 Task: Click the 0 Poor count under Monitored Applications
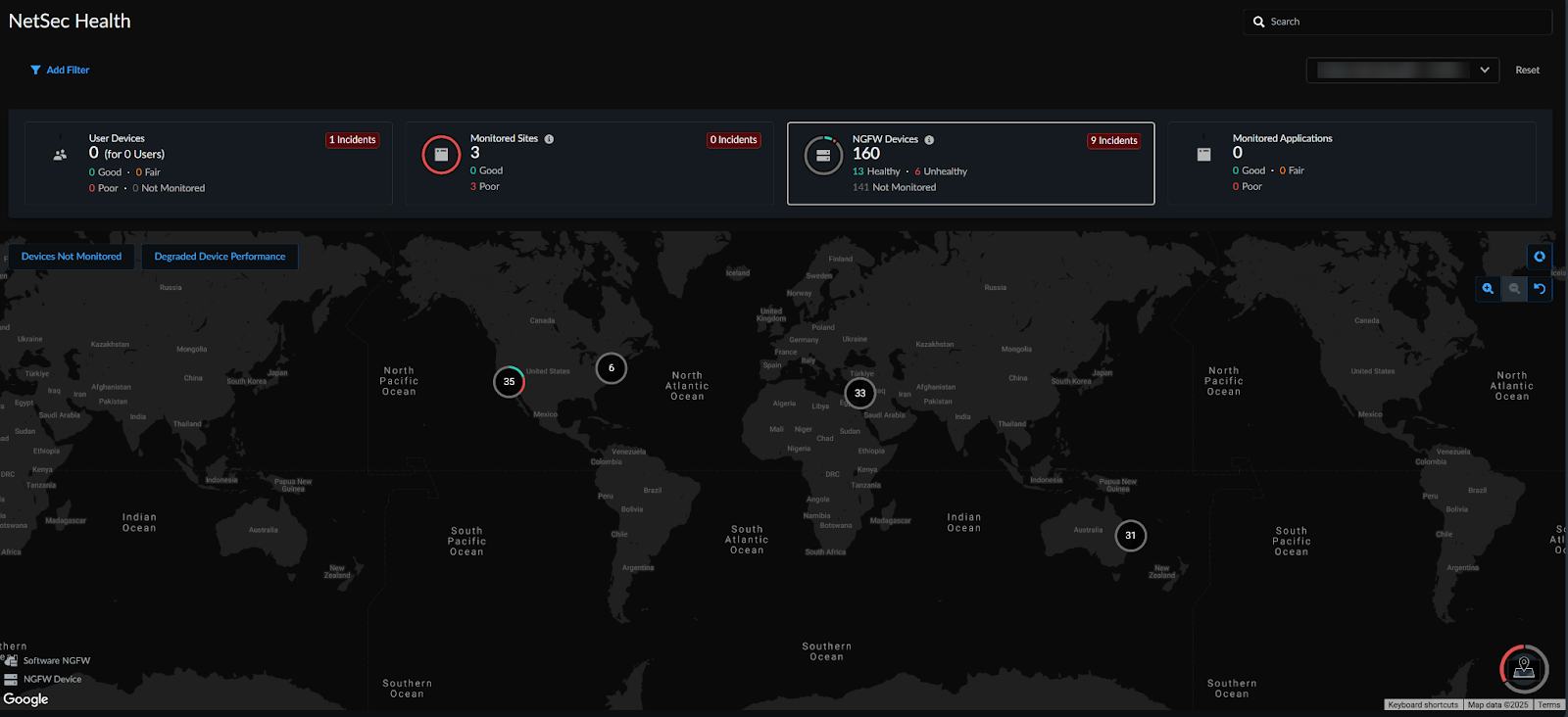[1248, 186]
